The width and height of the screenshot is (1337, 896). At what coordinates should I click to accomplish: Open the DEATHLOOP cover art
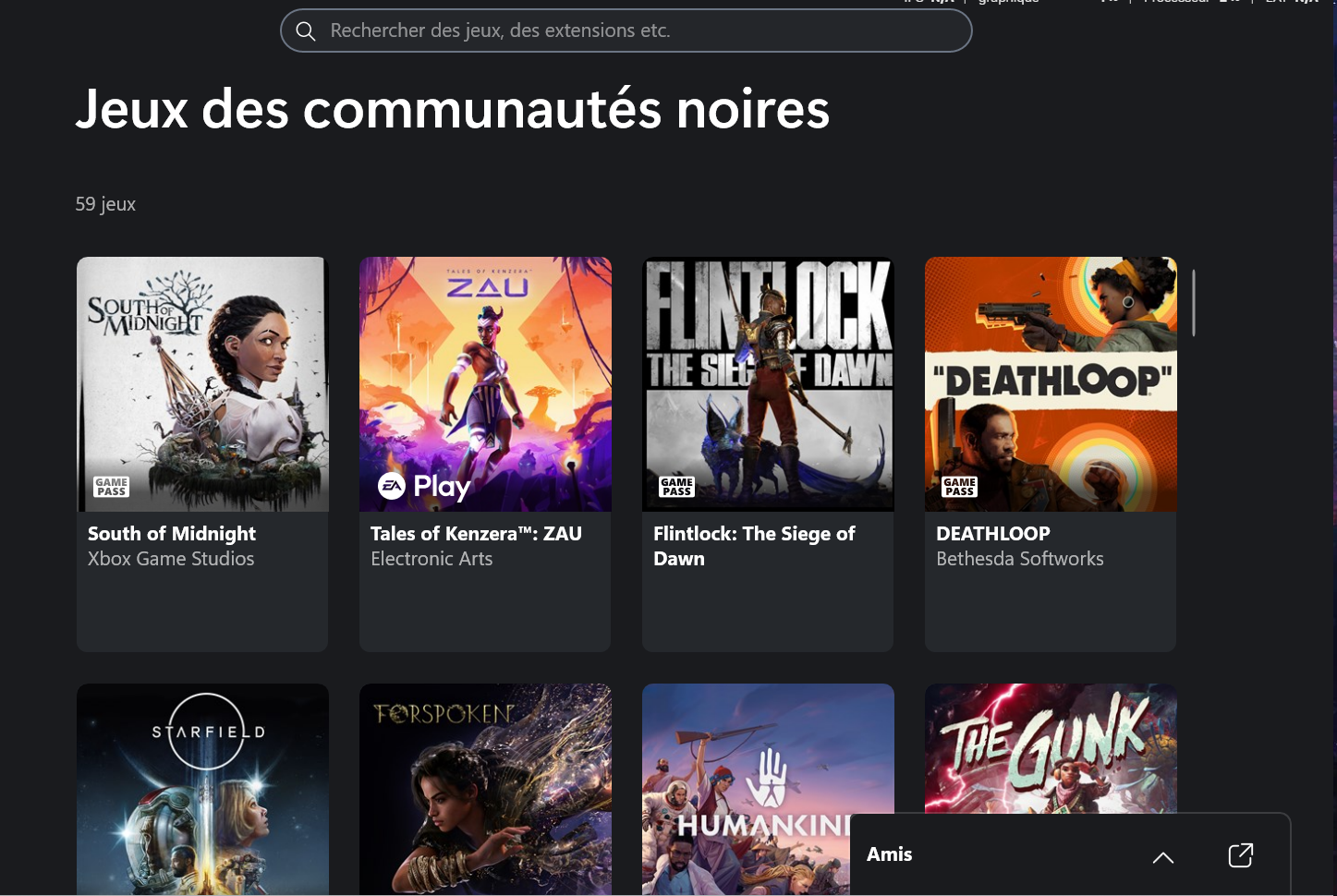(x=1051, y=384)
